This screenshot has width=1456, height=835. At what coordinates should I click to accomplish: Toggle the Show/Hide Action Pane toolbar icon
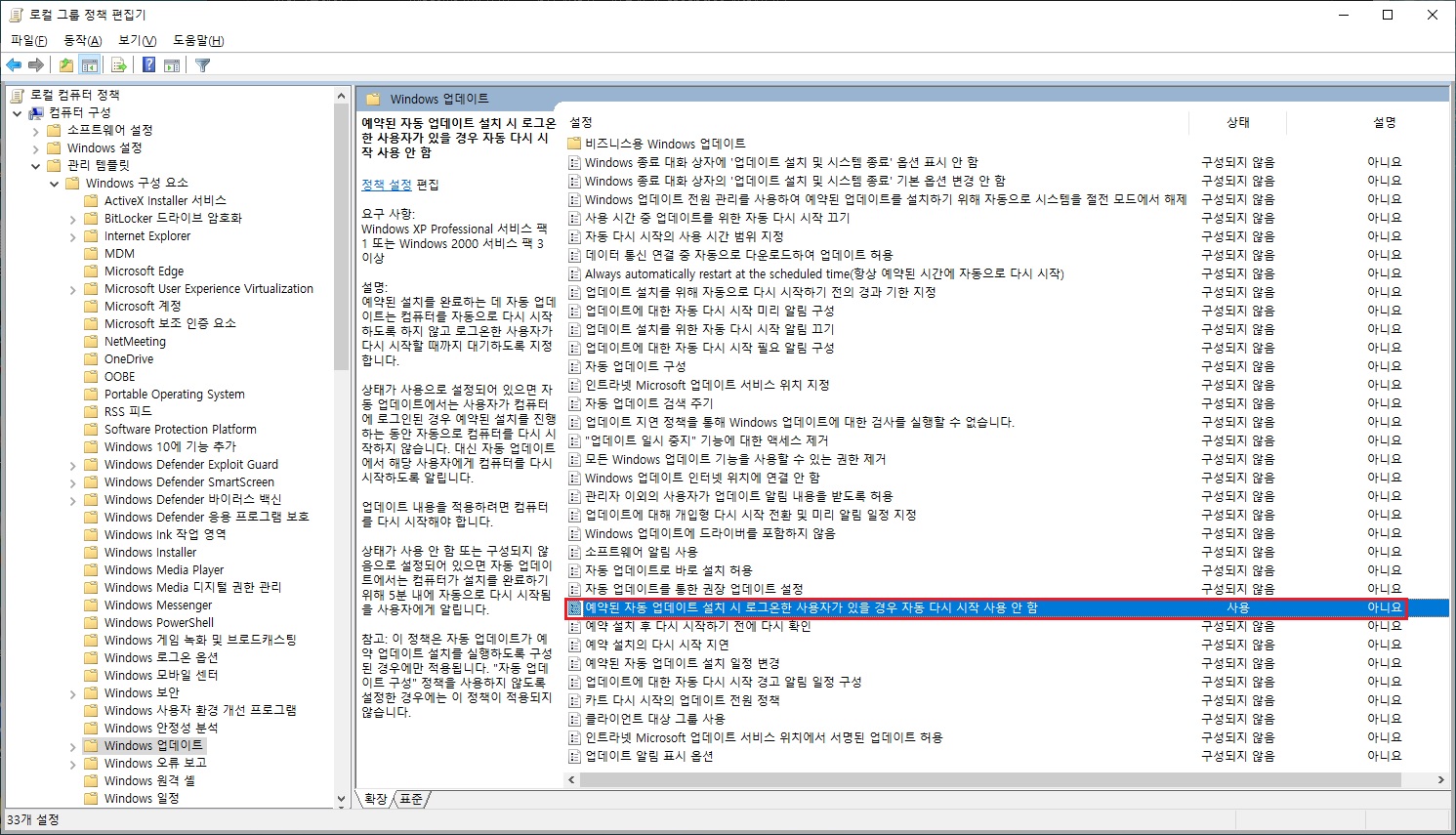[x=172, y=65]
